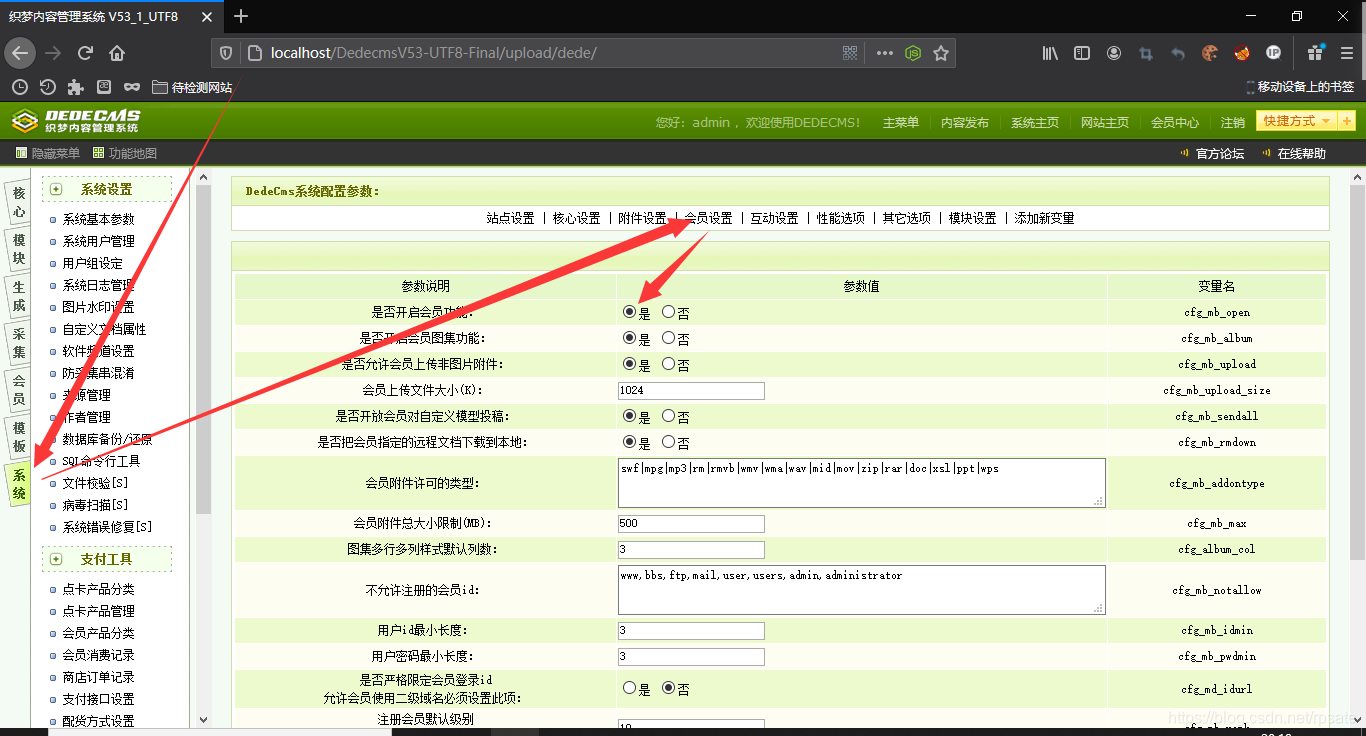Open the page actions three-dots menu
Image resolution: width=1366 pixels, height=736 pixels.
884,53
